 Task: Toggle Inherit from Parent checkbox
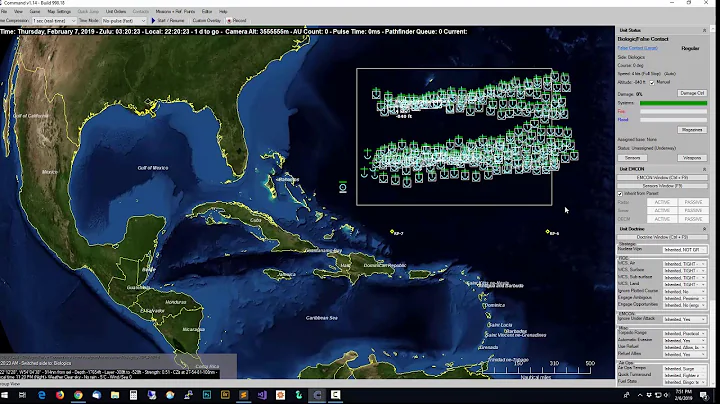[x=620, y=194]
